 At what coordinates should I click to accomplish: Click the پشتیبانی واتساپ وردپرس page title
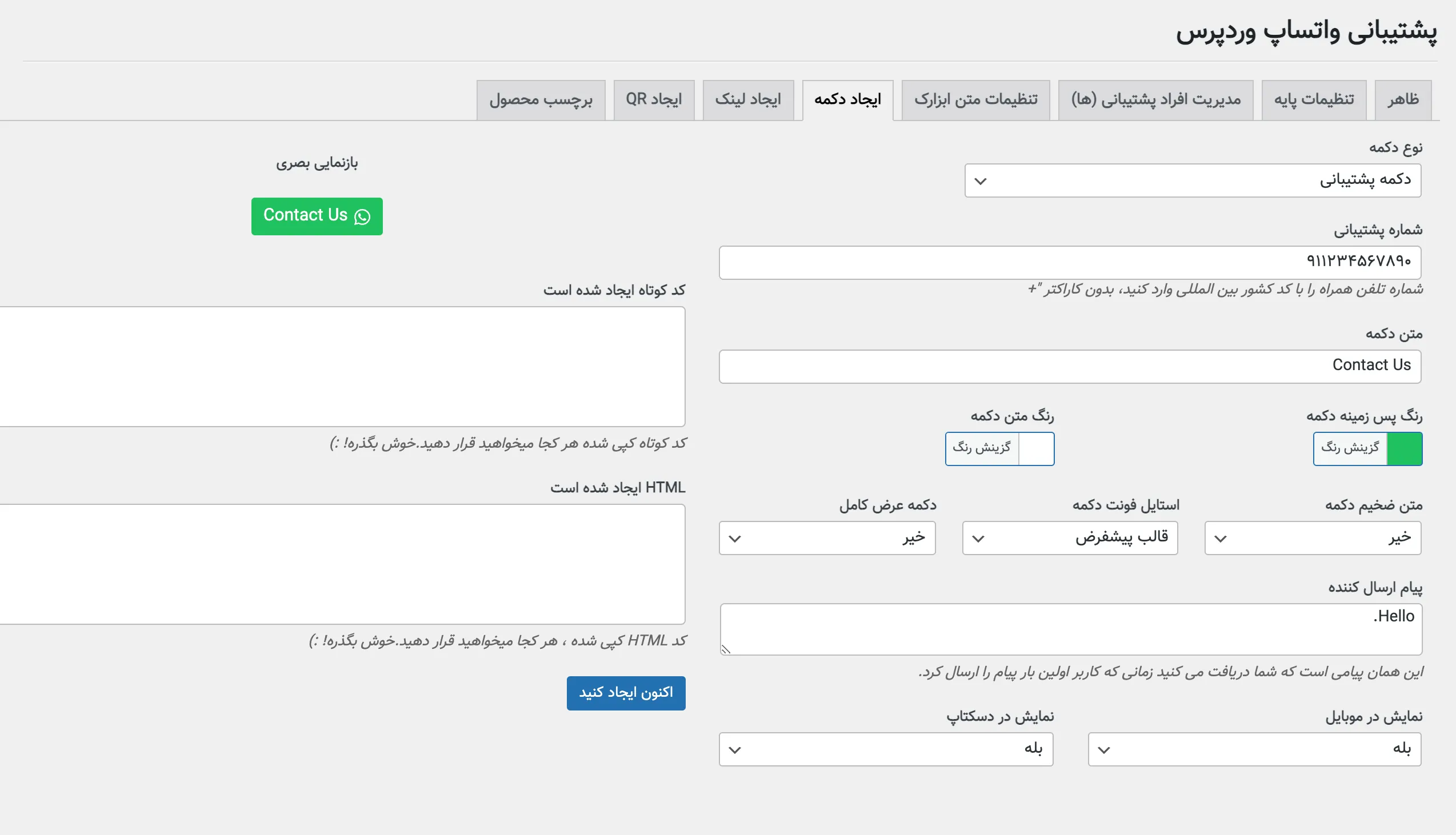1306,32
